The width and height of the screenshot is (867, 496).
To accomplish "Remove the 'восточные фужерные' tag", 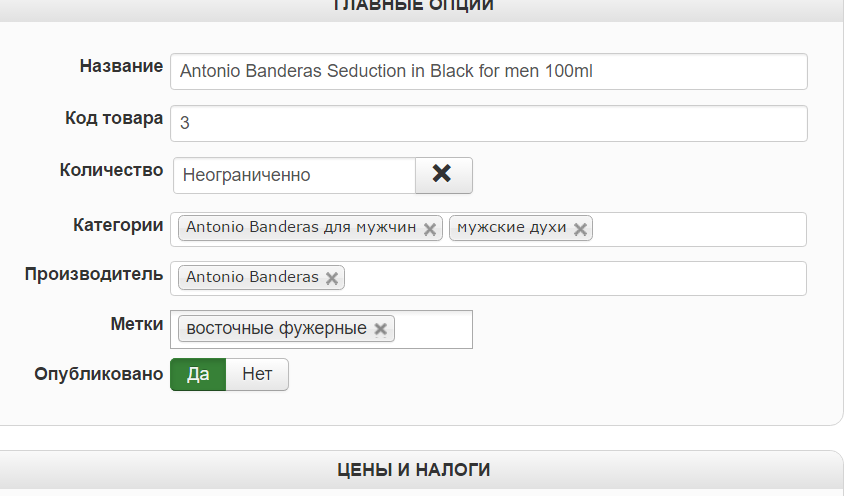I will (380, 329).
